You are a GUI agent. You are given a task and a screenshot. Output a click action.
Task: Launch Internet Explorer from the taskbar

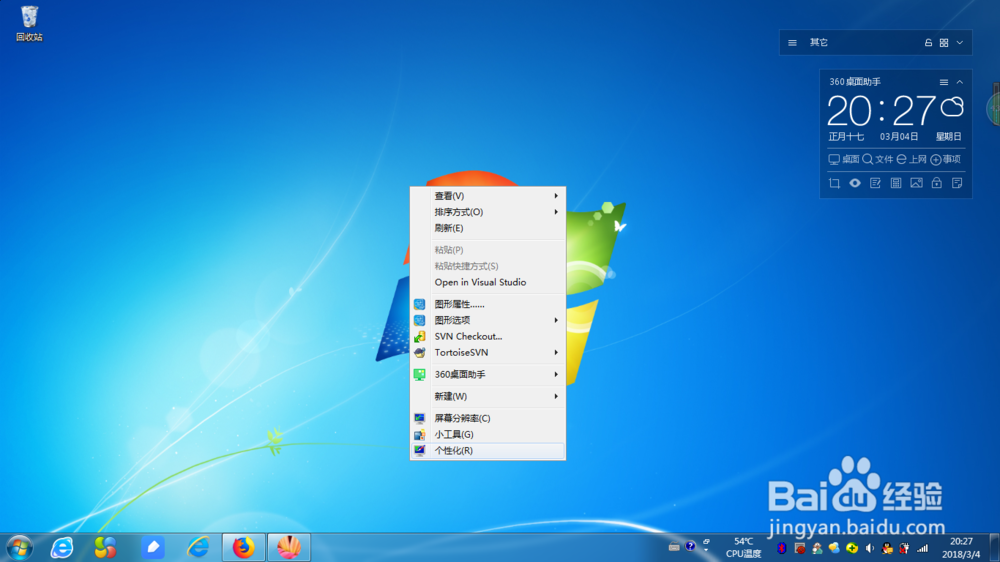coord(62,547)
